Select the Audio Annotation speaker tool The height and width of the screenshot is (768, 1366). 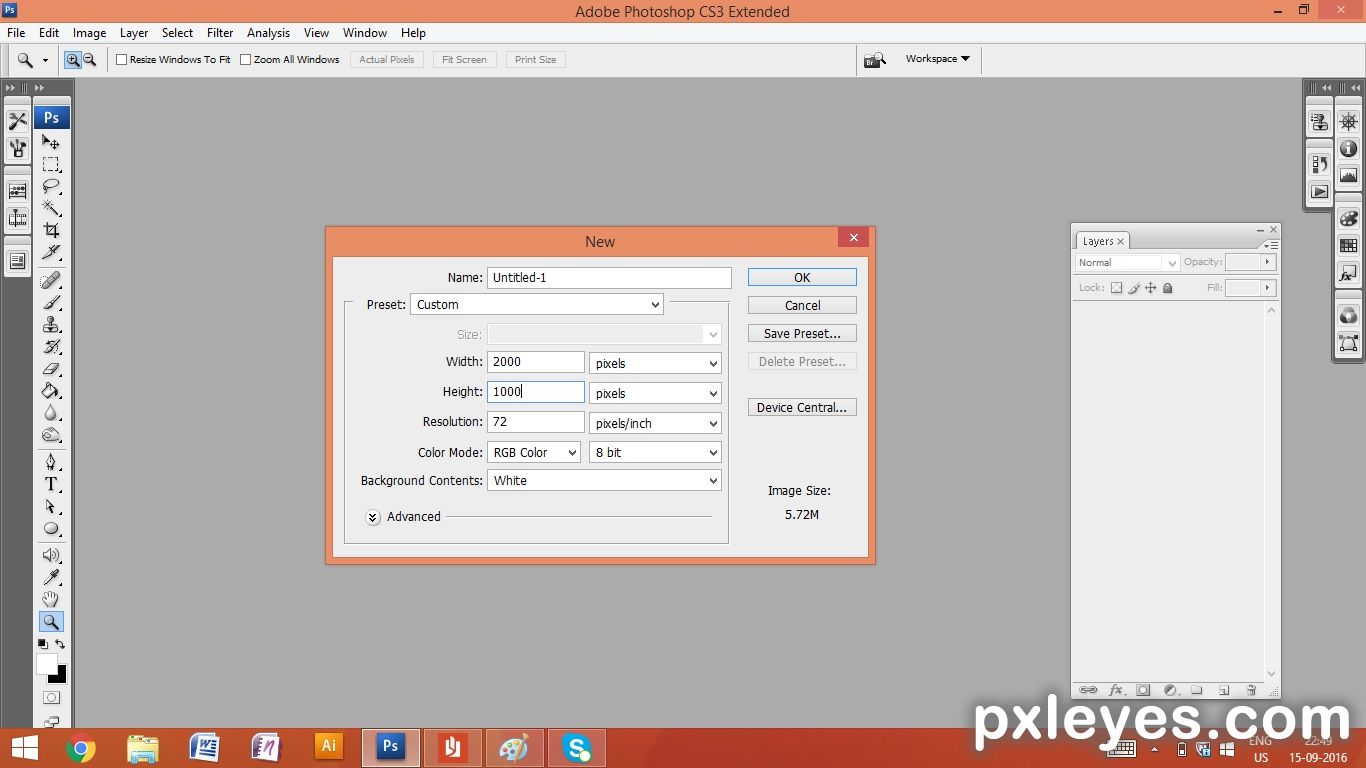[51, 555]
